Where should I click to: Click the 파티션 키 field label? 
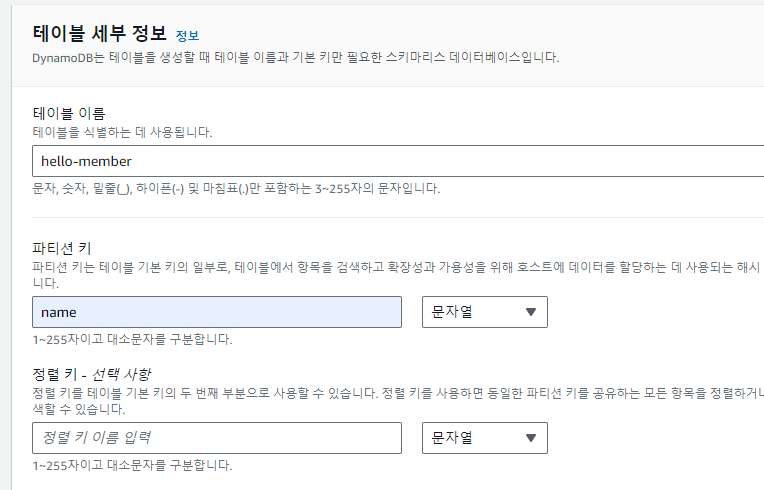[x=62, y=246]
